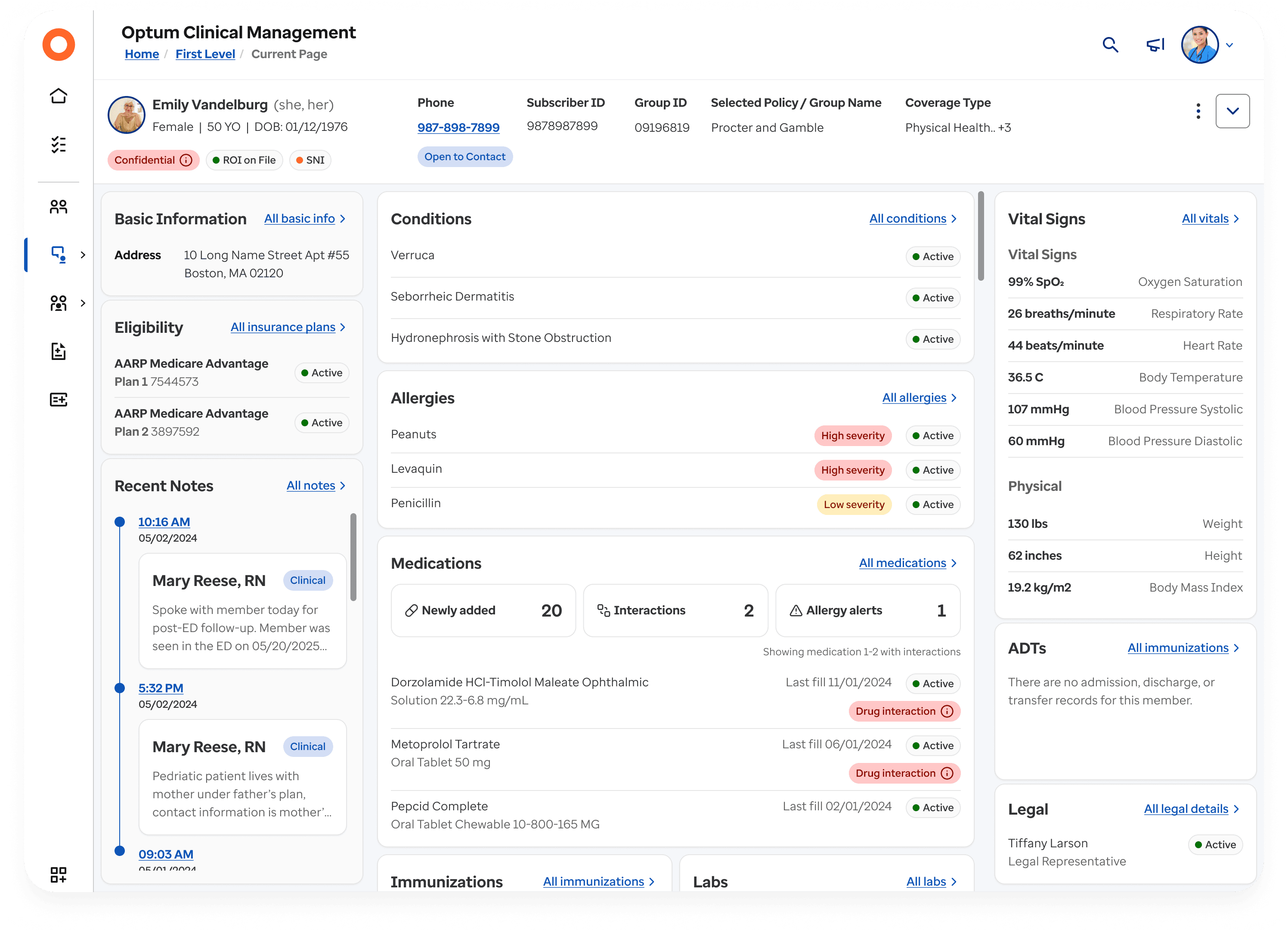Open the 10:16 AM note timeline entry
This screenshot has height=930, width=1288.
pos(164,521)
